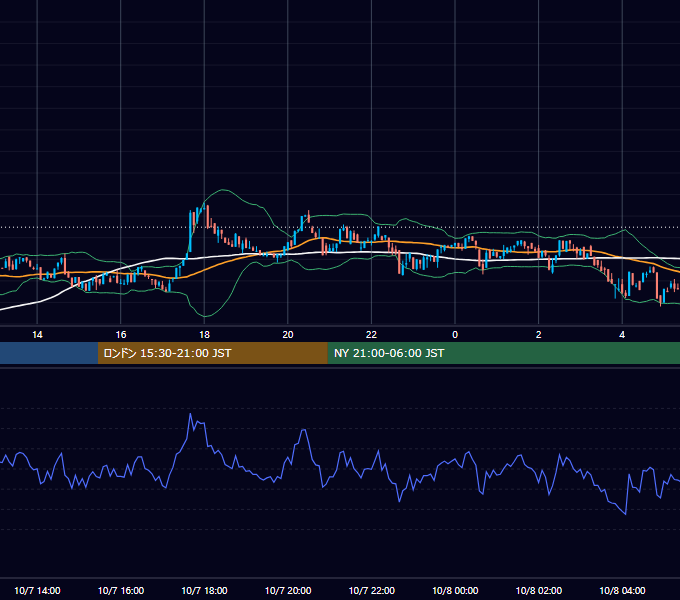The width and height of the screenshot is (680, 600).
Task: Click the 10/7 16:00 date label
Action: pyautogui.click(x=121, y=590)
